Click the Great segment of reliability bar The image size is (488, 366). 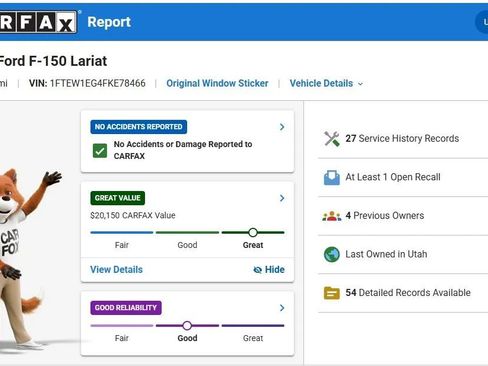pyautogui.click(x=253, y=325)
